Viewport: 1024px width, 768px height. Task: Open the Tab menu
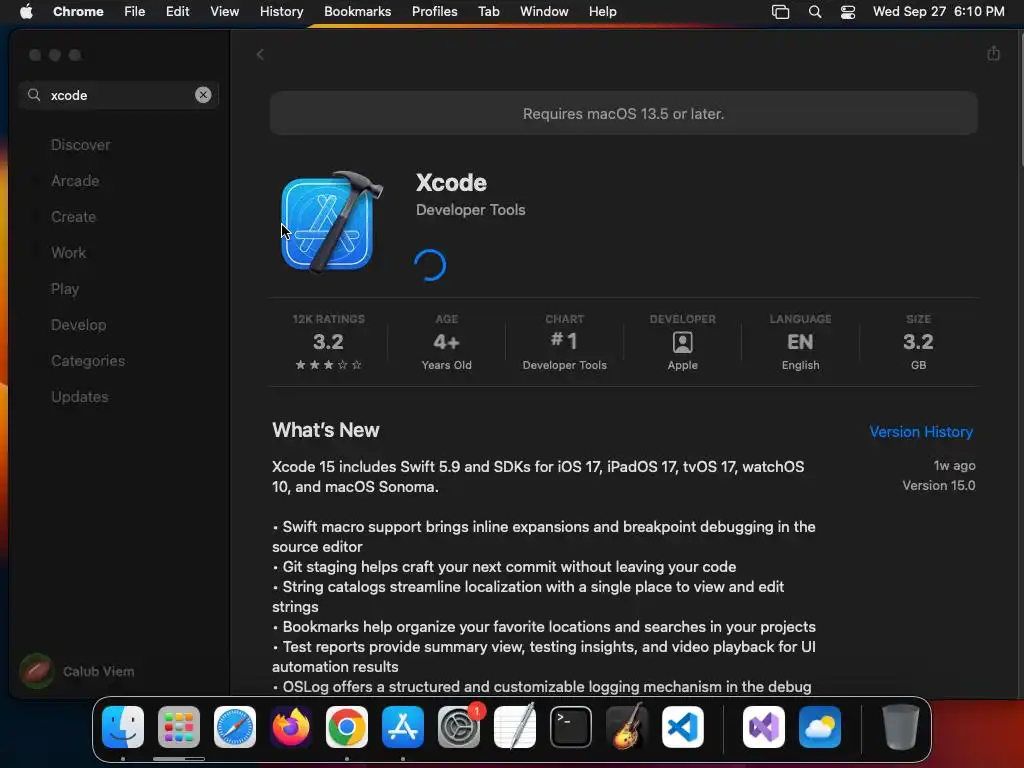[488, 12]
